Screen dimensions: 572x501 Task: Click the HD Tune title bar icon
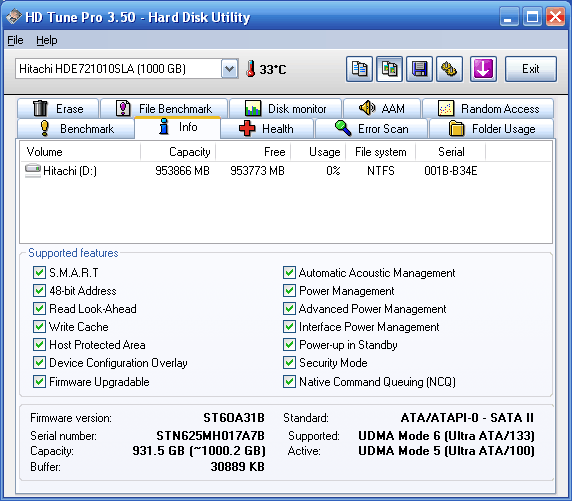(x=13, y=17)
